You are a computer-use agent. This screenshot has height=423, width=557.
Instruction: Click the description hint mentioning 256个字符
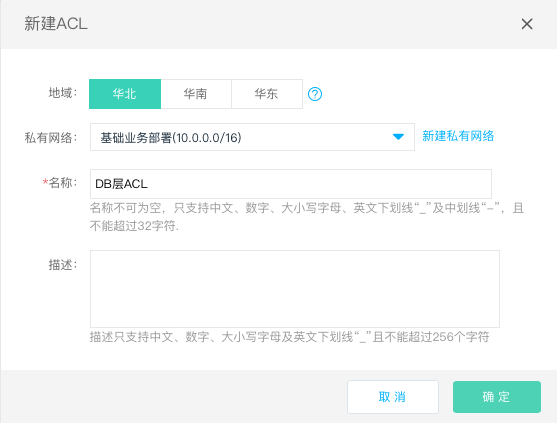click(290, 337)
